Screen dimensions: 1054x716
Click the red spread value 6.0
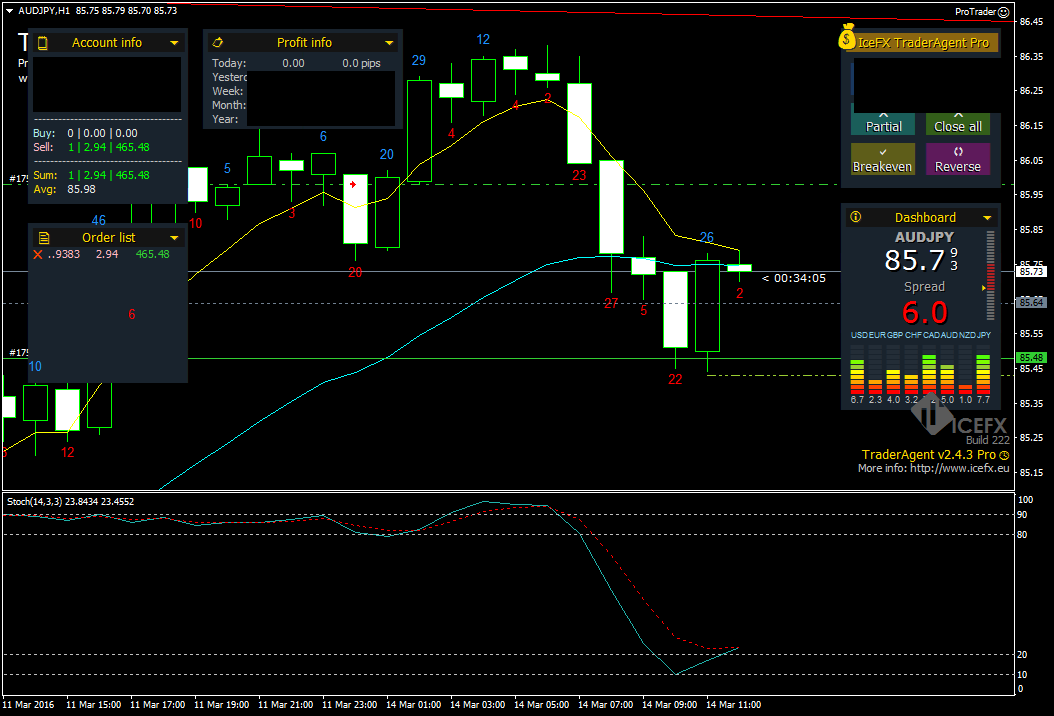click(924, 313)
